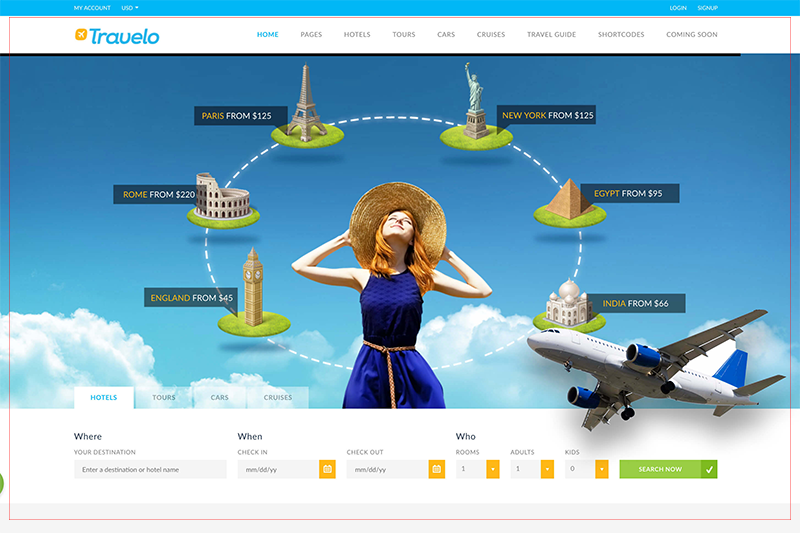The image size is (800, 533).
Task: Expand the Kids count dropdown
Action: [601, 469]
